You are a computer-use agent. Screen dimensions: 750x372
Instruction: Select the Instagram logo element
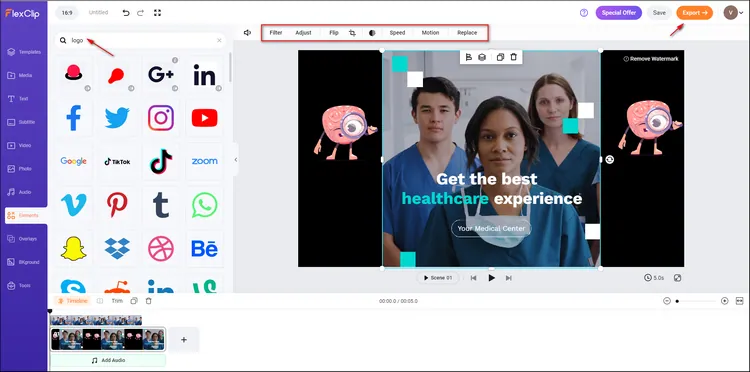click(x=161, y=118)
